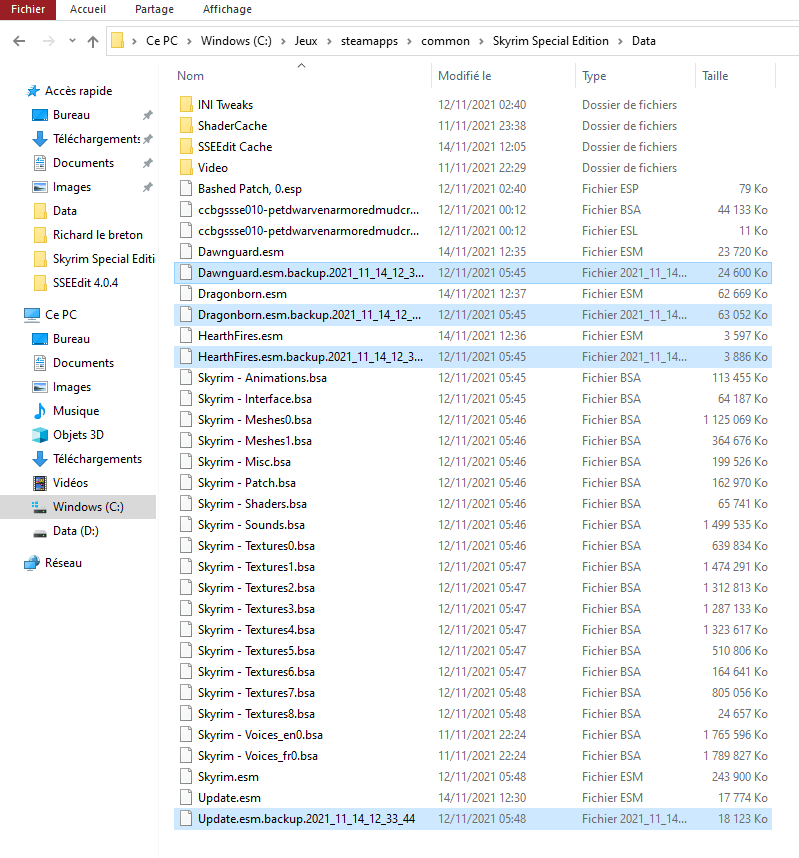The width and height of the screenshot is (799, 858).
Task: Click the Images quick access icon
Action: 40,187
